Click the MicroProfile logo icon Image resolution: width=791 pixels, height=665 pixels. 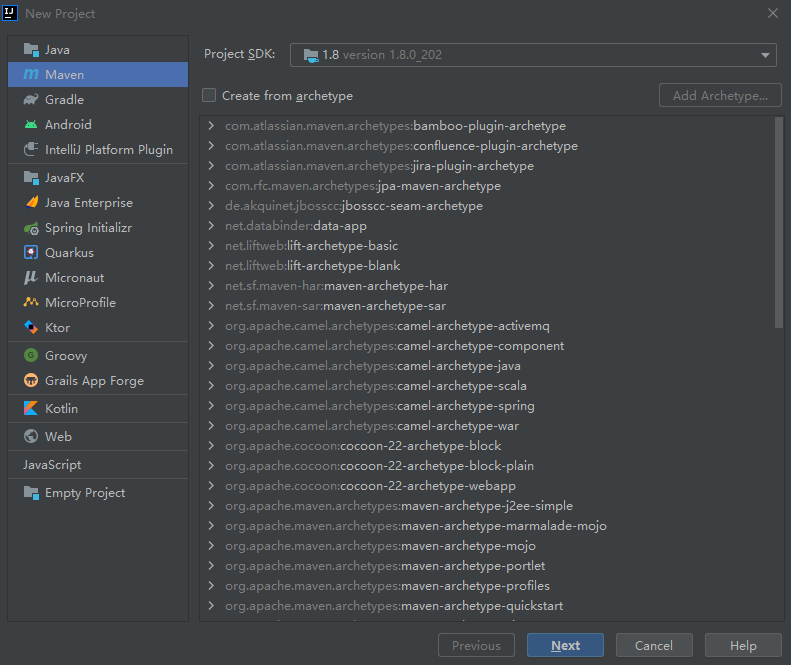tap(31, 302)
